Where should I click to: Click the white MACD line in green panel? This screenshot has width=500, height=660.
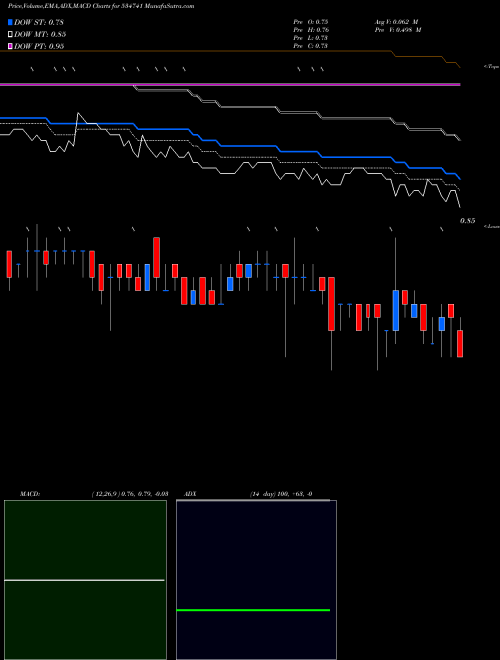(84, 580)
